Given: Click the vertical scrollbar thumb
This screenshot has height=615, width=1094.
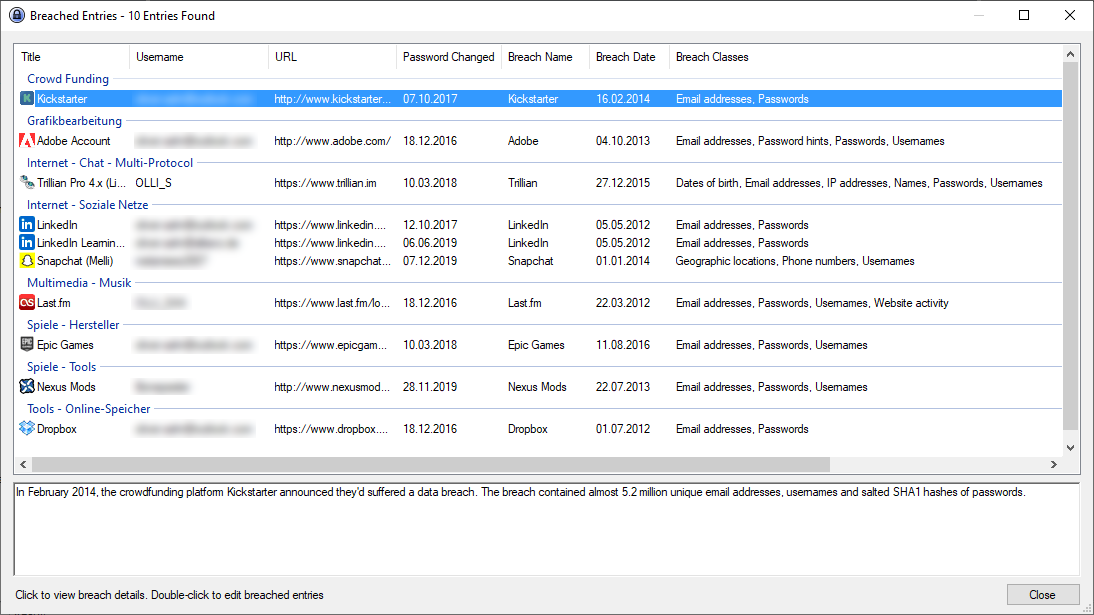Looking at the screenshot, I should pyautogui.click(x=1070, y=246).
